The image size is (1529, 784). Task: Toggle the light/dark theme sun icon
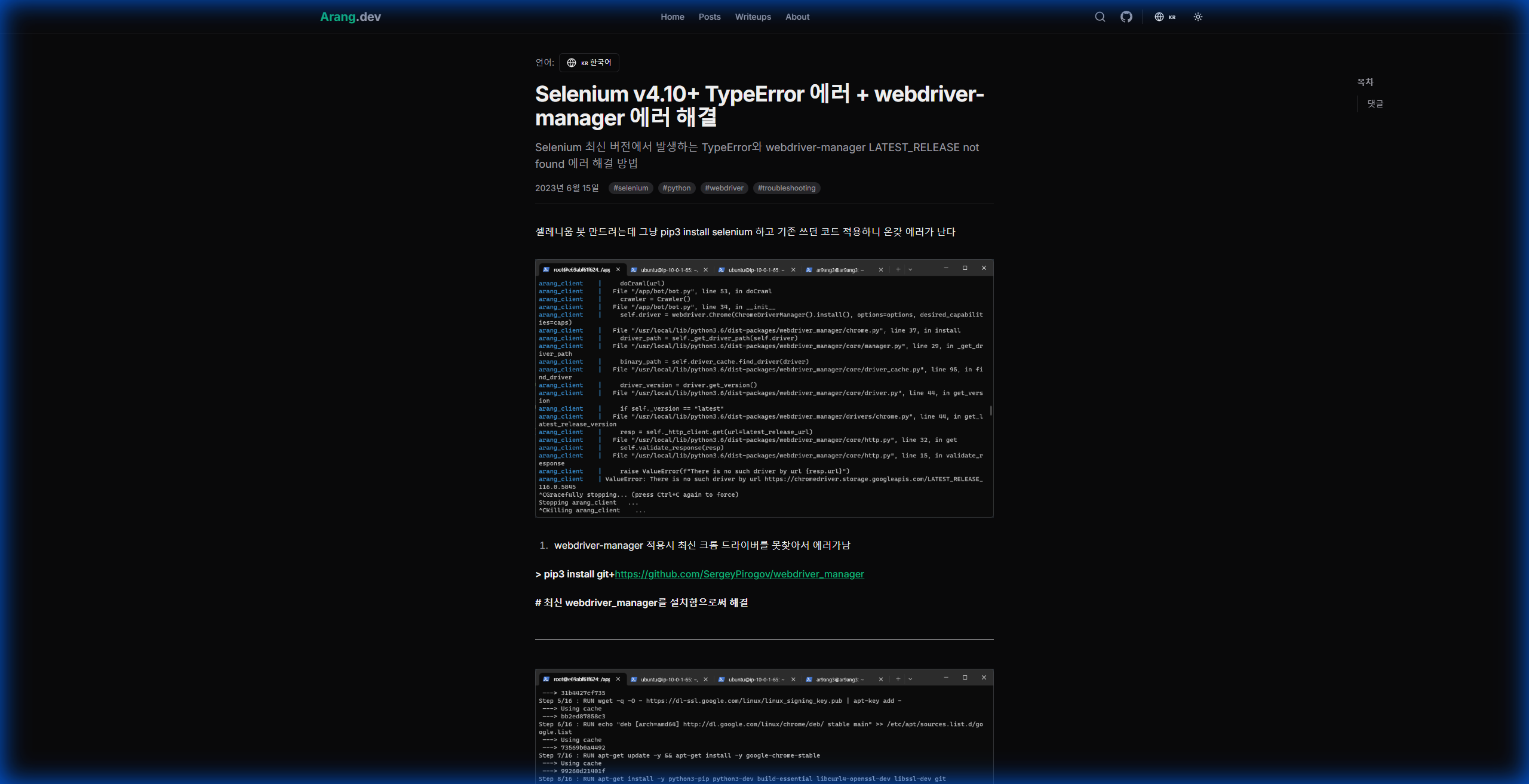pyautogui.click(x=1198, y=17)
